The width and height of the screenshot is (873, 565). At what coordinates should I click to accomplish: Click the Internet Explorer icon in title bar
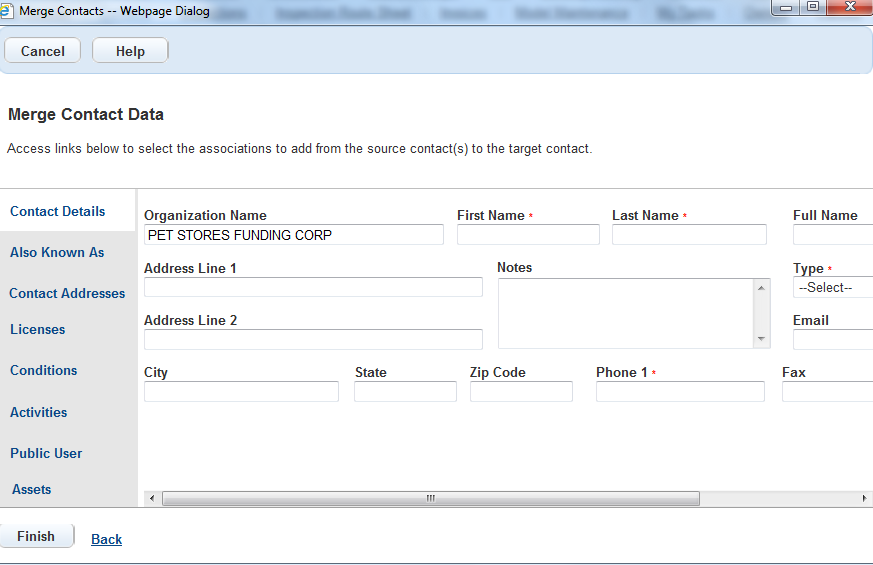point(9,11)
